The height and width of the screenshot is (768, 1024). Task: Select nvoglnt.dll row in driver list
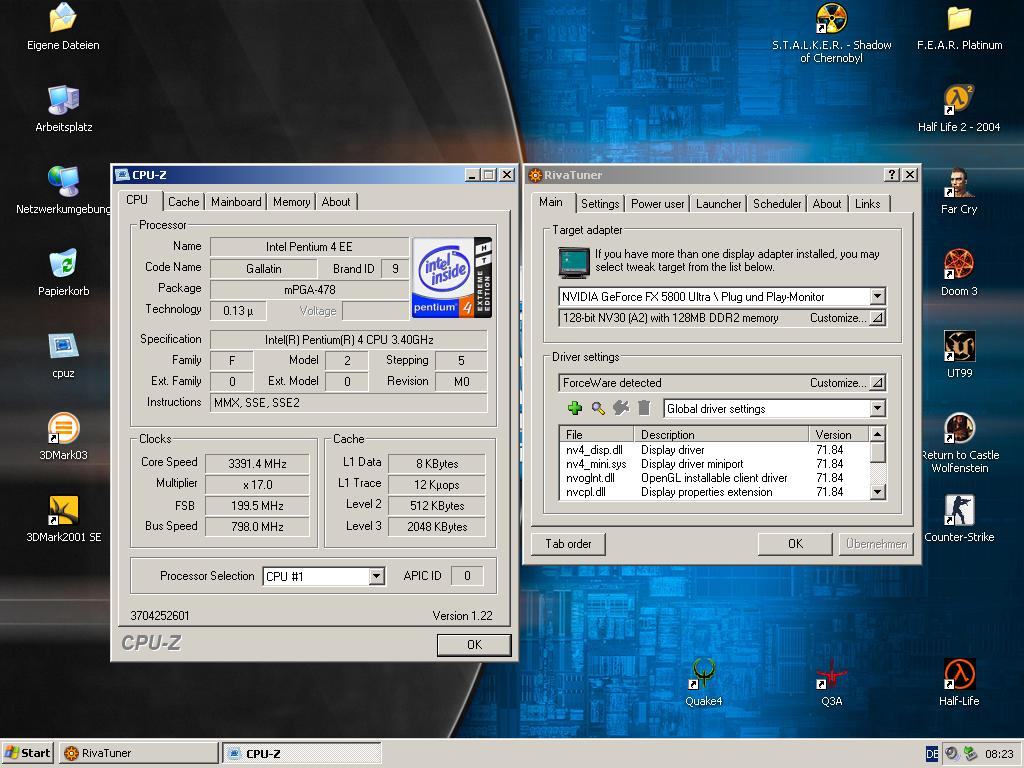[x=714, y=478]
